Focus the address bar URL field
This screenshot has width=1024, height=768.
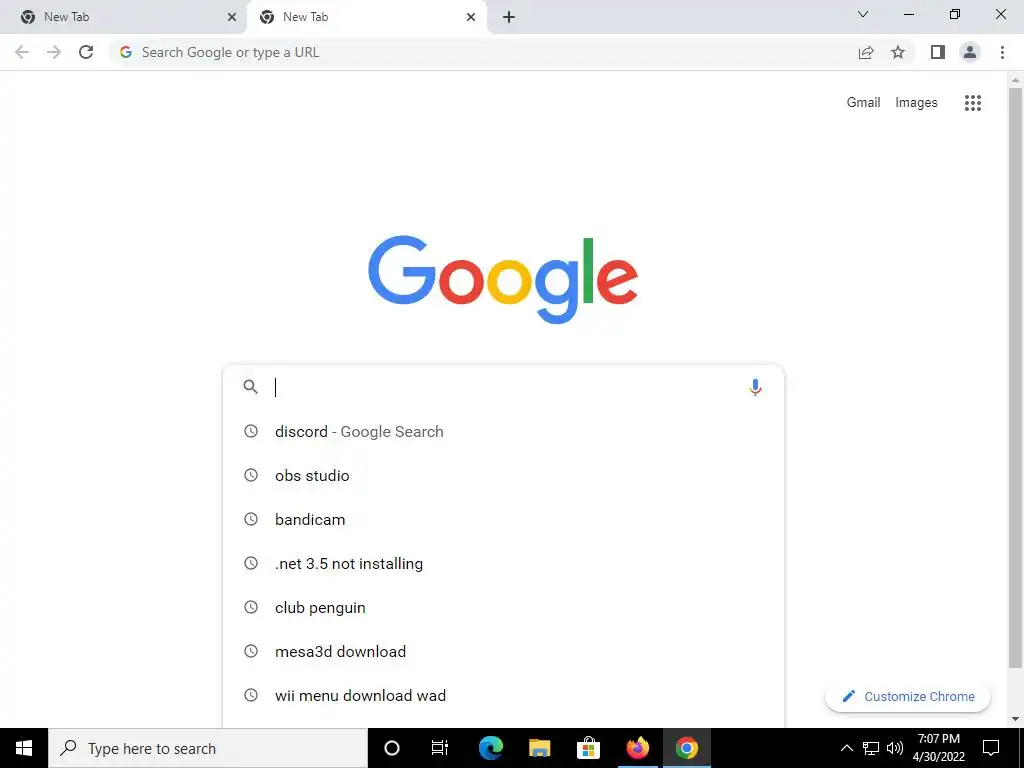pyautogui.click(x=483, y=52)
